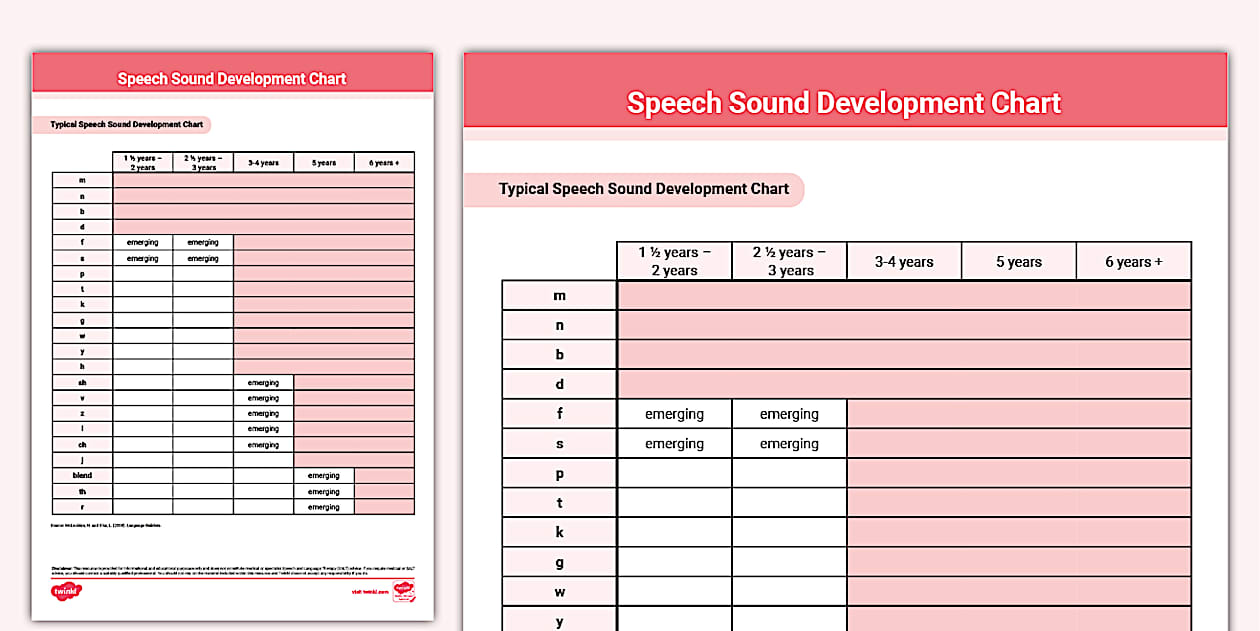Click the 'm' sound row label

coord(558,295)
